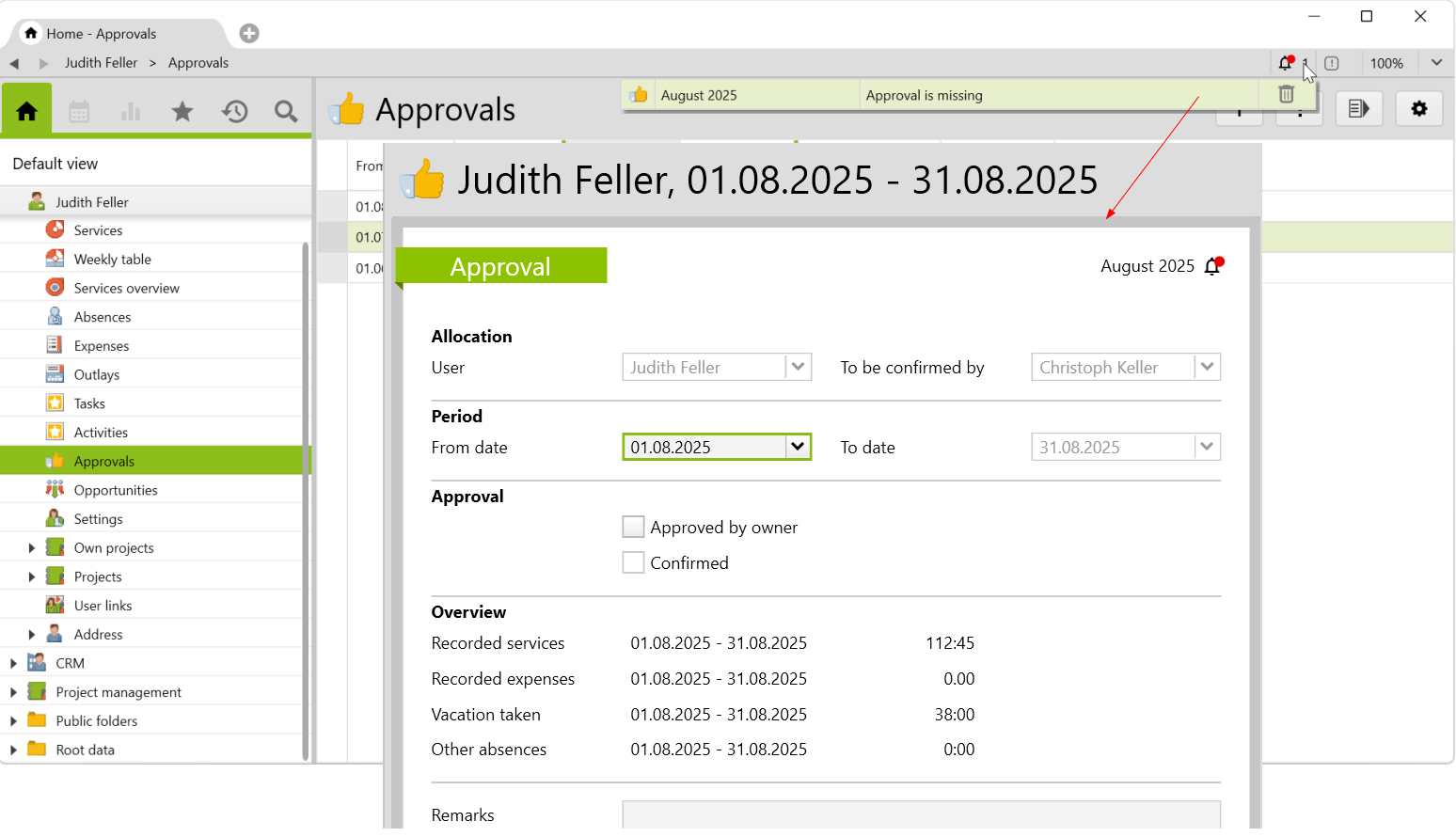Click the Home icon in the navigation toolbar

pos(26,111)
